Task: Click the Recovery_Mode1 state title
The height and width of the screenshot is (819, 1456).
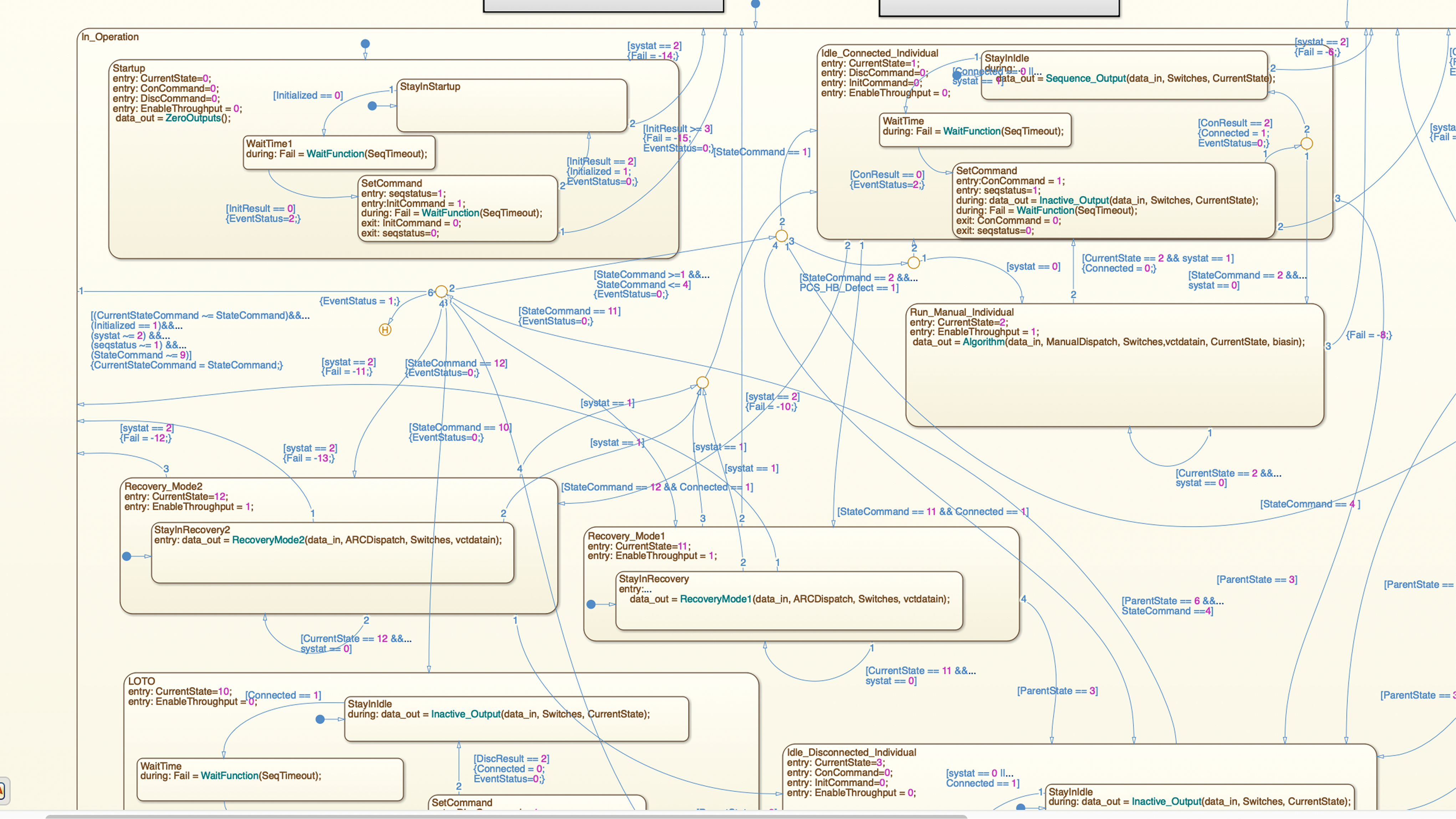Action: pyautogui.click(x=626, y=536)
